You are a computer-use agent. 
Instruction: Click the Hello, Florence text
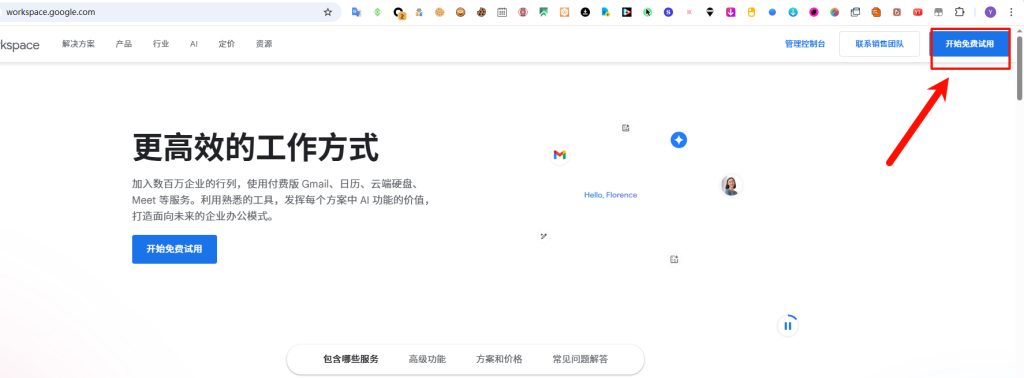tap(611, 195)
